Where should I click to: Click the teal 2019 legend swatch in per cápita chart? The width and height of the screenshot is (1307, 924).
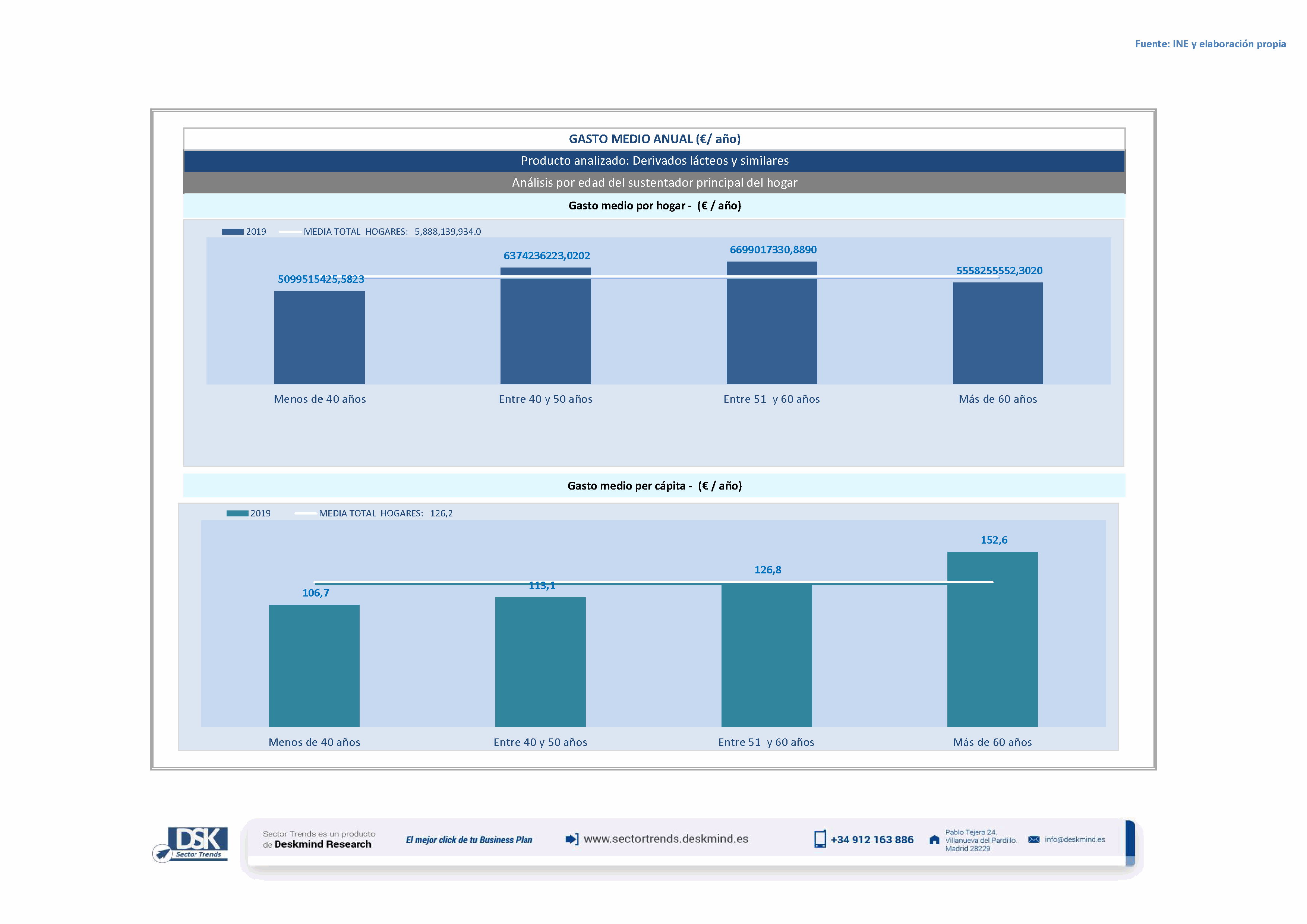237,513
